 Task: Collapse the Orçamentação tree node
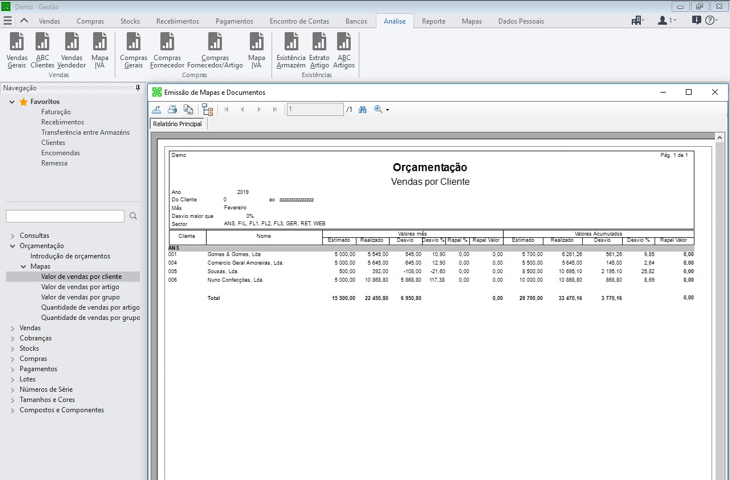(x=13, y=246)
